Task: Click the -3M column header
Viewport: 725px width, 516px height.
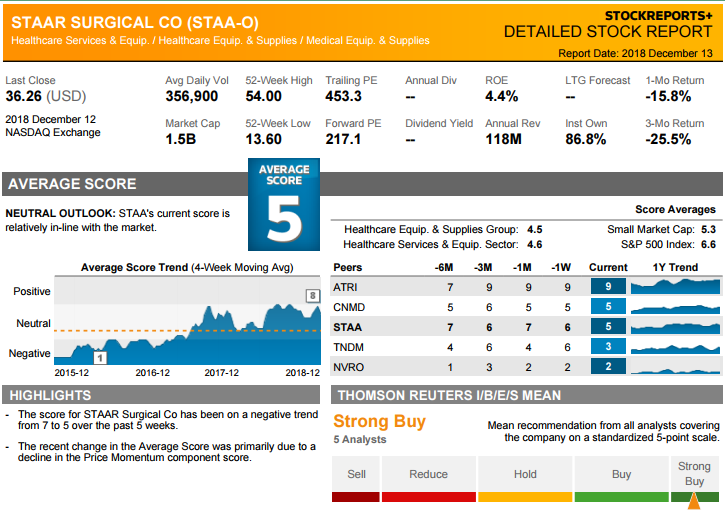Action: coord(483,267)
